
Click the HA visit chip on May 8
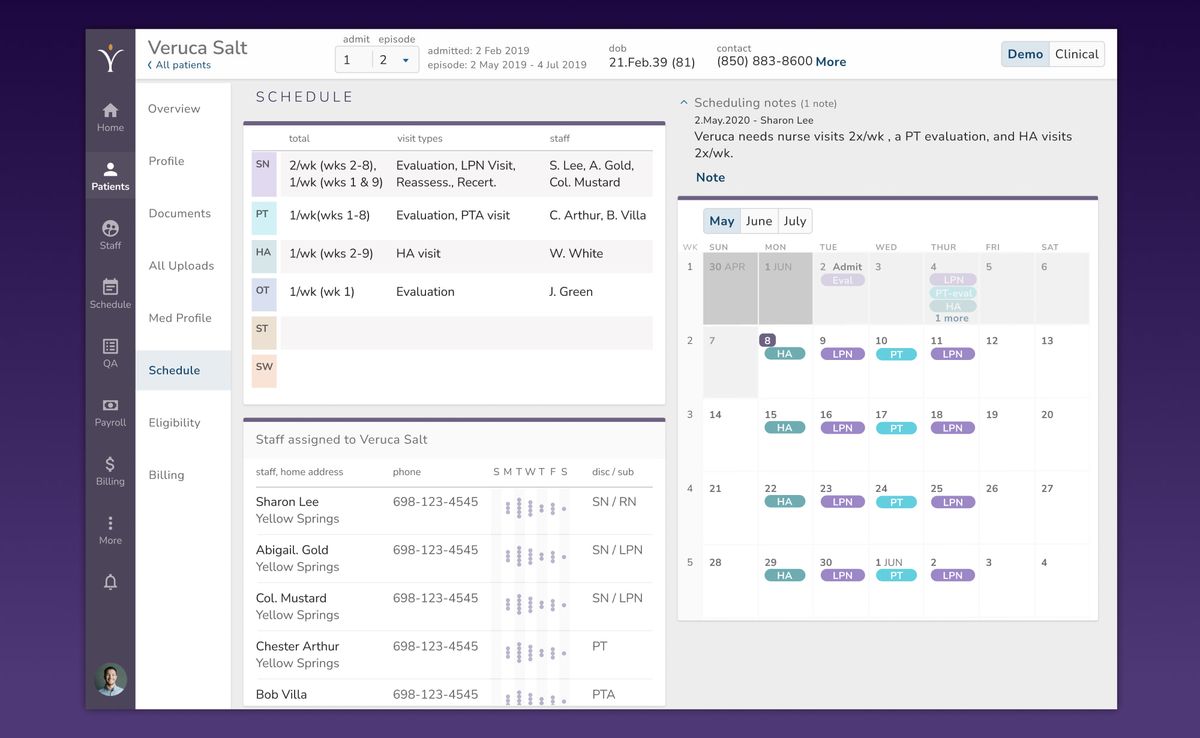click(x=785, y=353)
